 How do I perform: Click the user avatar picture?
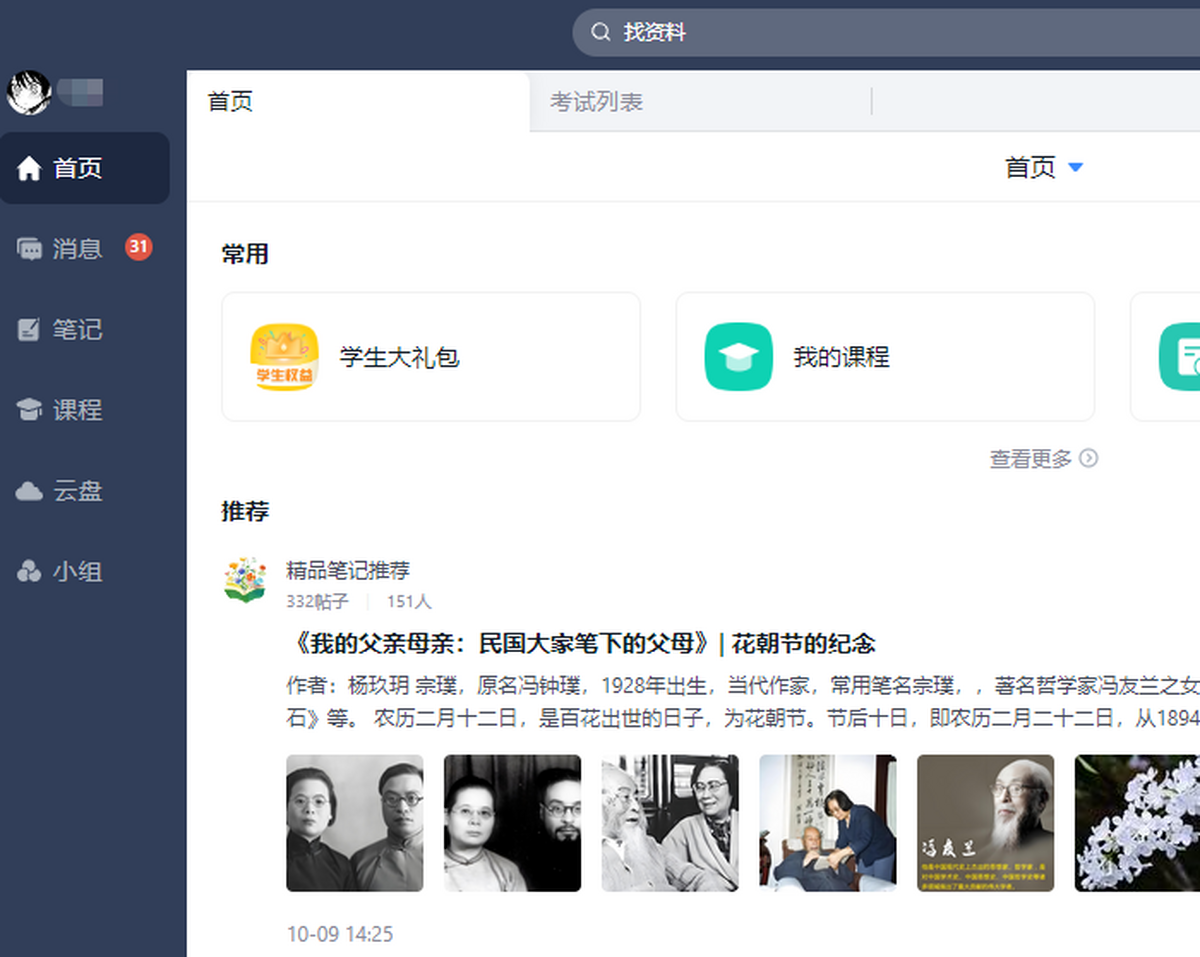28,93
